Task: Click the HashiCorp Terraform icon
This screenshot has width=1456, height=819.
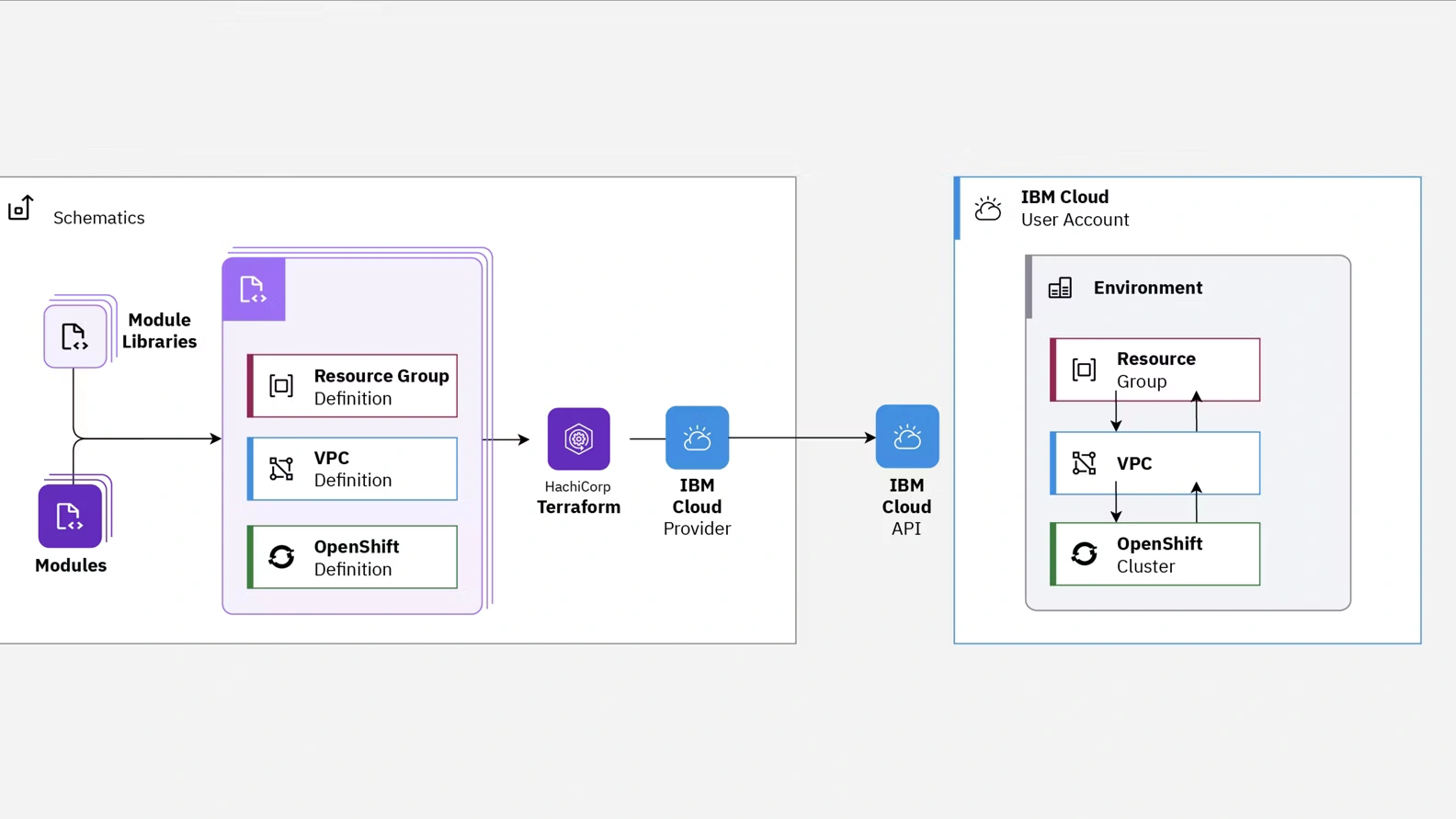Action: [578, 439]
